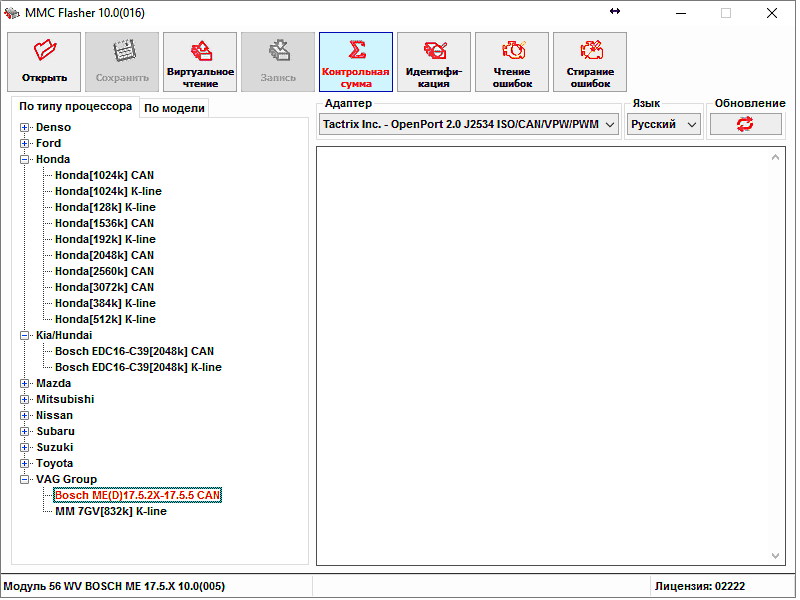The height and width of the screenshot is (600, 800).
Task: Expand the Denso tree node
Action: pos(25,127)
